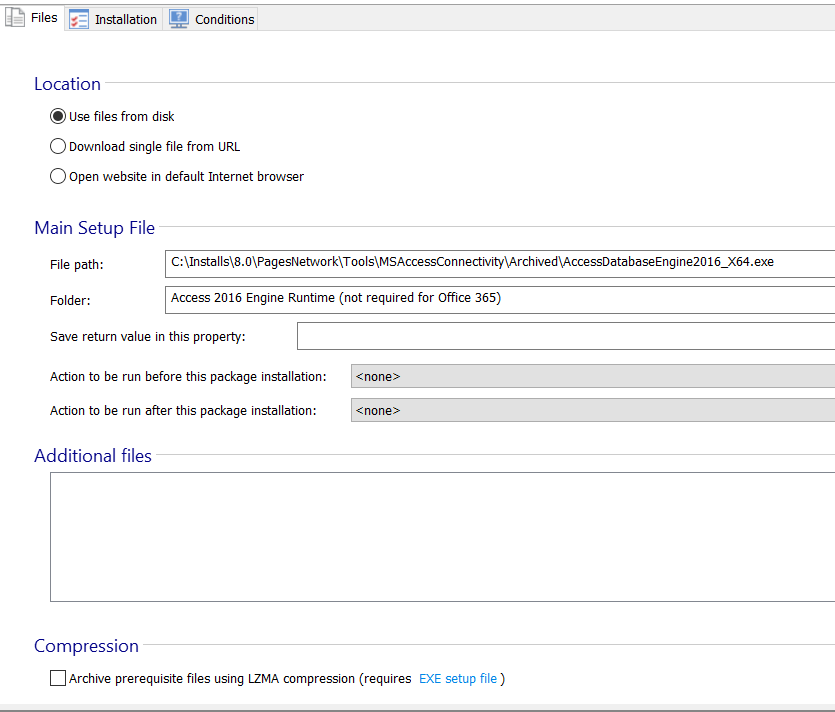Follow the 'EXE setup file' link
The image size is (835, 712).
(457, 679)
